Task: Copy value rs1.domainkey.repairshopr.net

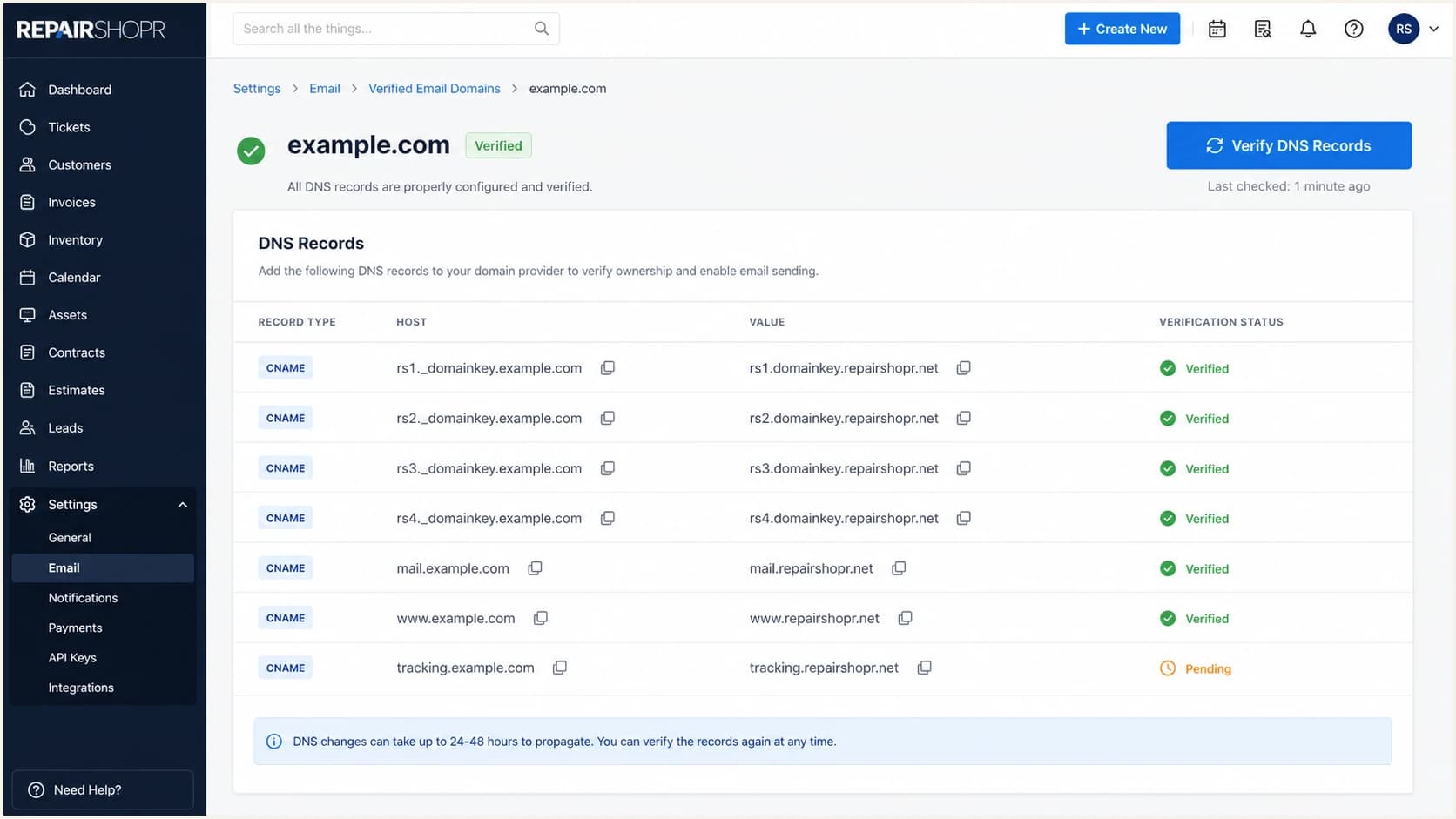Action: pos(963,368)
